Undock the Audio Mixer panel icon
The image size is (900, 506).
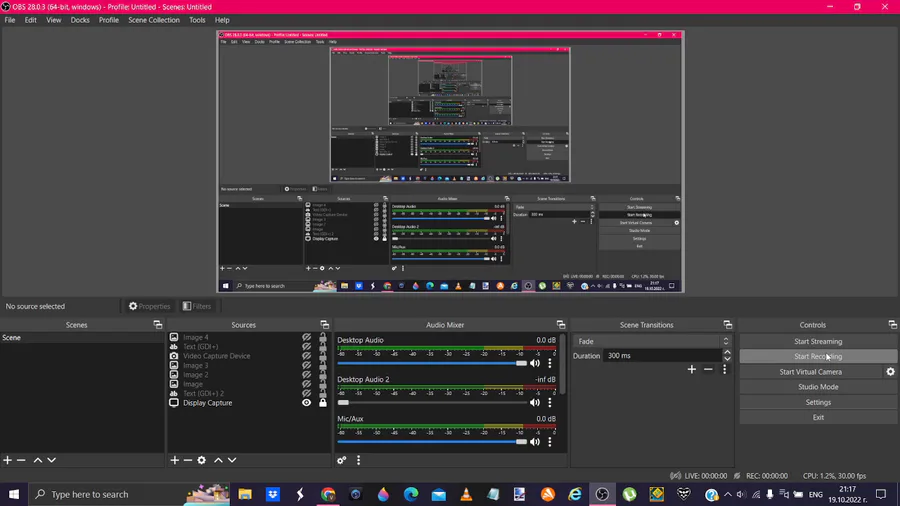[561, 325]
